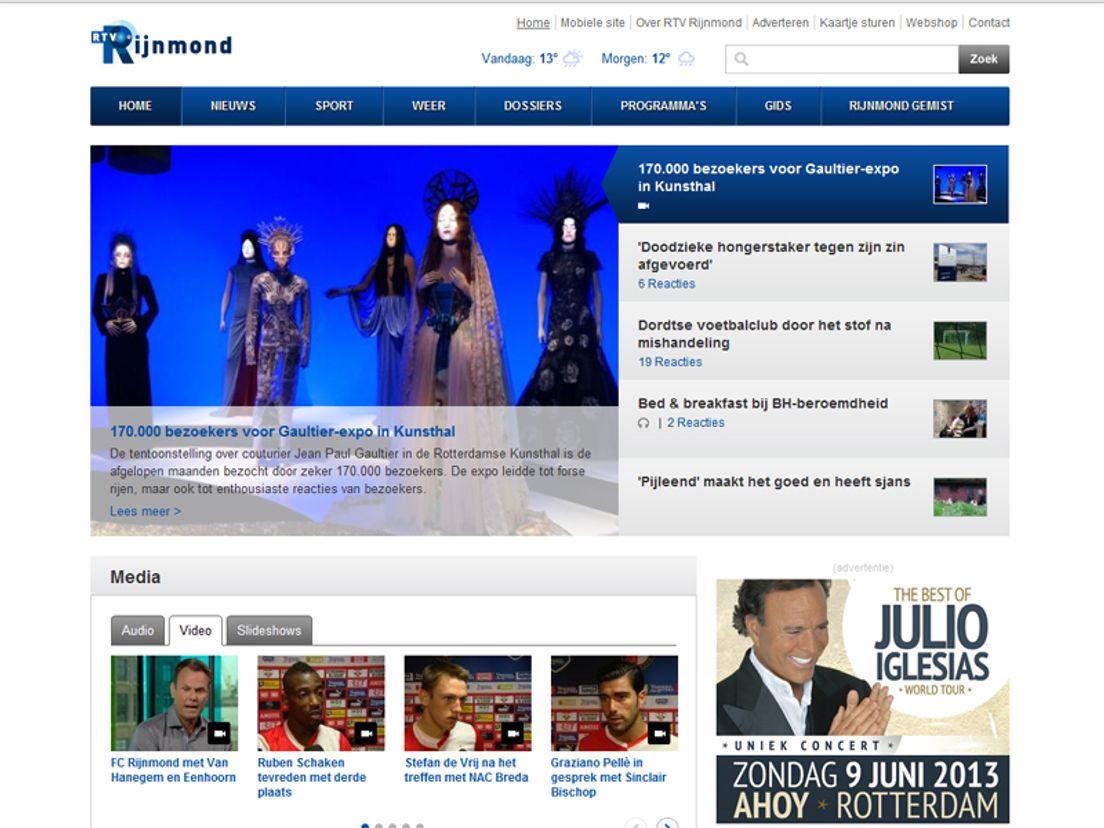Open Stefan de Vrij video thumbnail
The image size is (1104, 828).
click(x=468, y=703)
